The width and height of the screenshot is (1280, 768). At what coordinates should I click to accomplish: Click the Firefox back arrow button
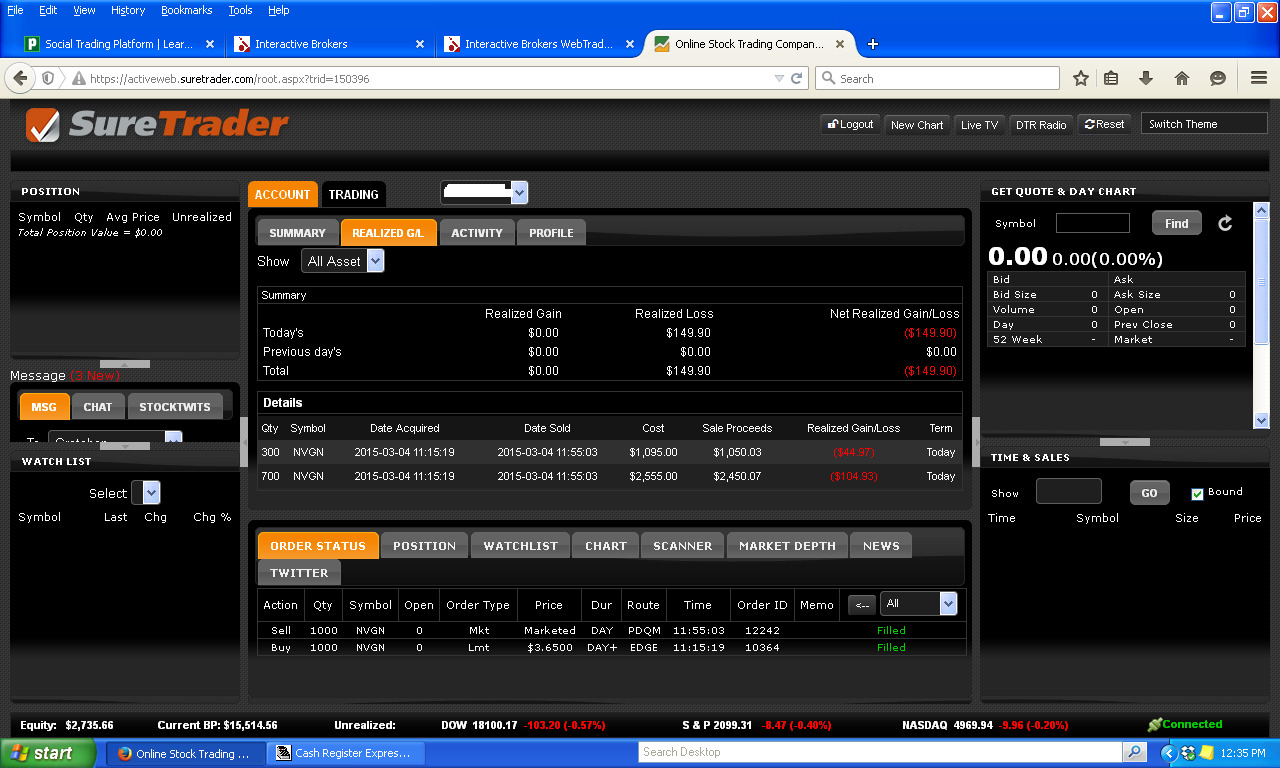(x=20, y=78)
